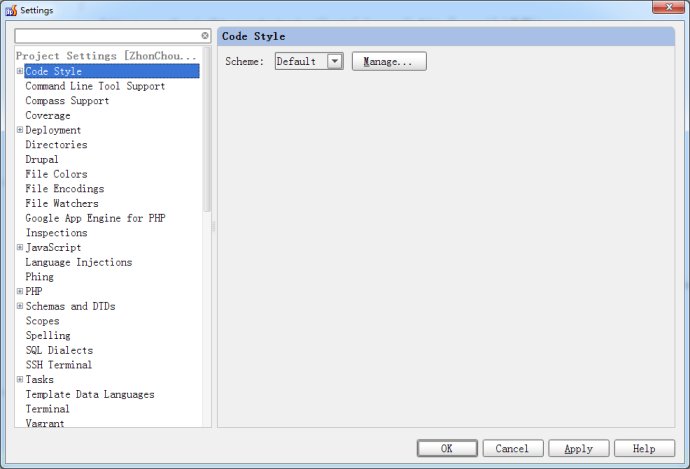Expand the PHP tree node
This screenshot has height=469, width=690.
coord(20,291)
